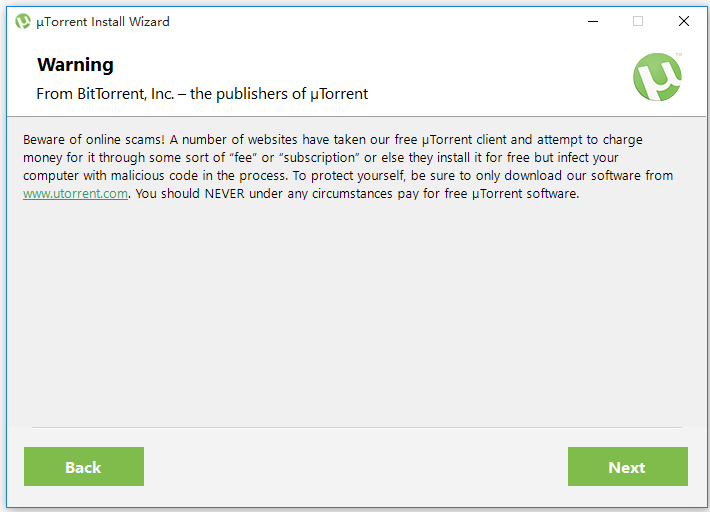Image resolution: width=710 pixels, height=512 pixels.
Task: Click the word "NEVER" in the warning
Action: 225,194
